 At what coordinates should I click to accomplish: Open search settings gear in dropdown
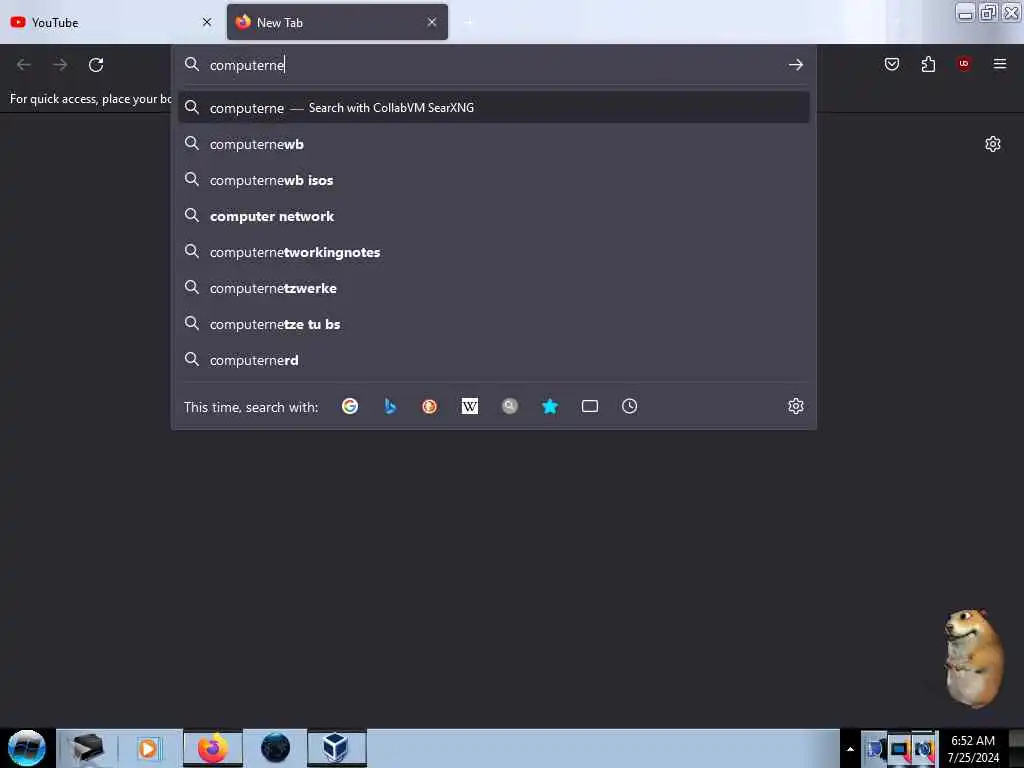coord(795,406)
